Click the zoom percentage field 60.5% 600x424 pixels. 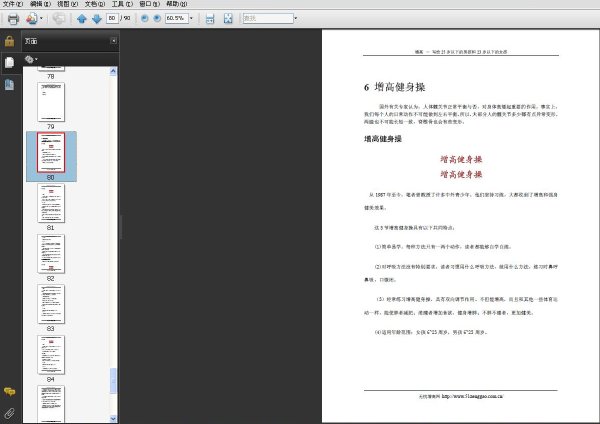[x=177, y=18]
